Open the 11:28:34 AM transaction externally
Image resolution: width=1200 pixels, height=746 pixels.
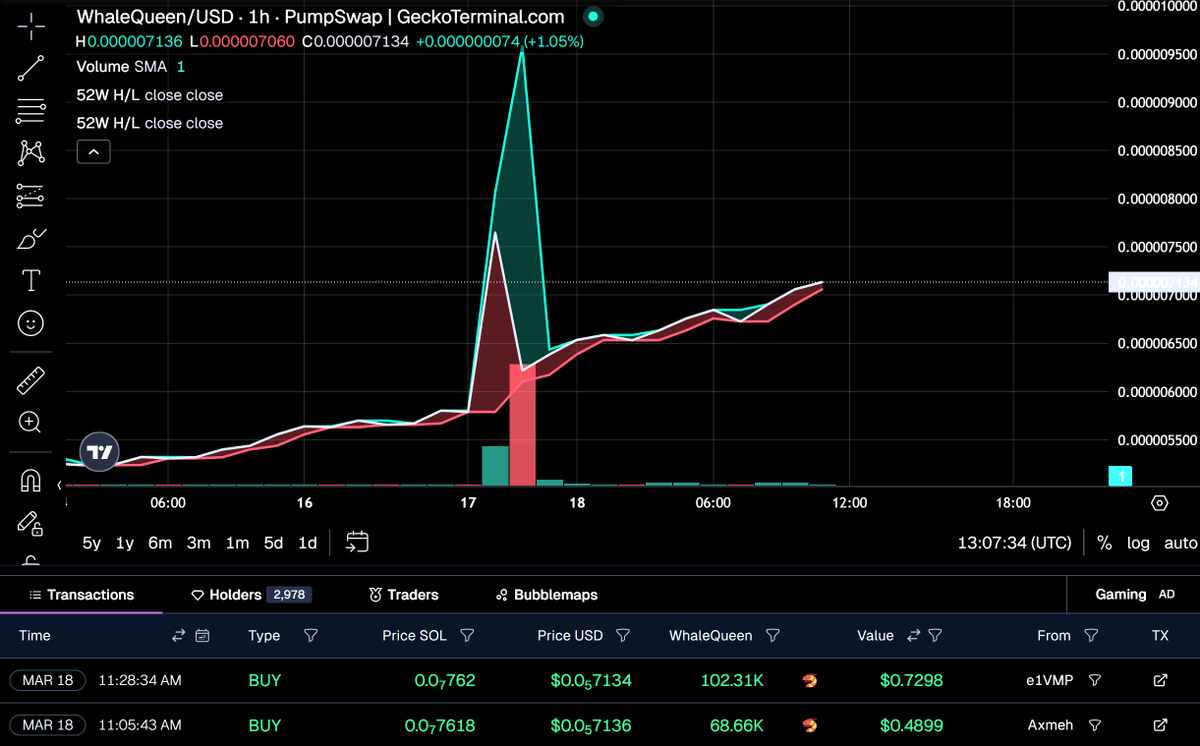(x=1160, y=680)
